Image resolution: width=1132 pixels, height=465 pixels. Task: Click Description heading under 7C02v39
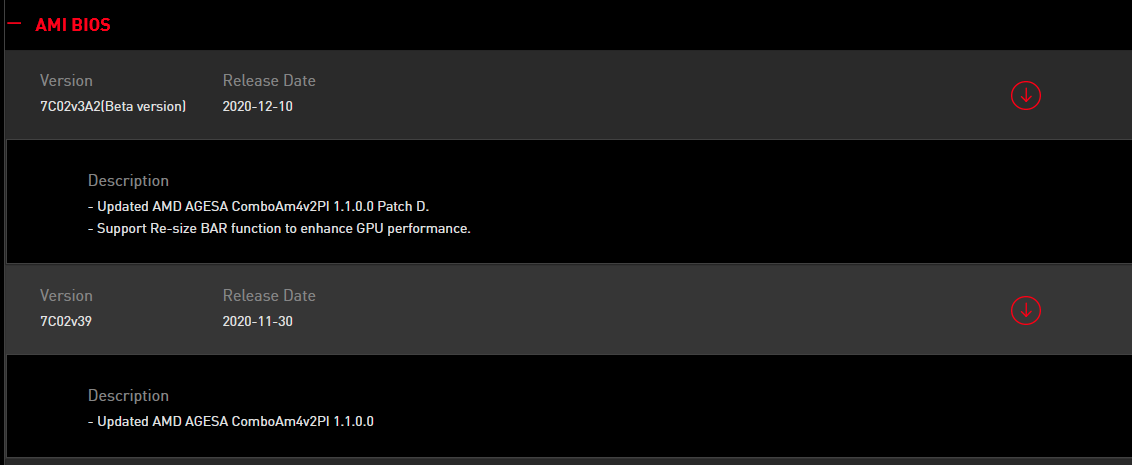pos(129,396)
